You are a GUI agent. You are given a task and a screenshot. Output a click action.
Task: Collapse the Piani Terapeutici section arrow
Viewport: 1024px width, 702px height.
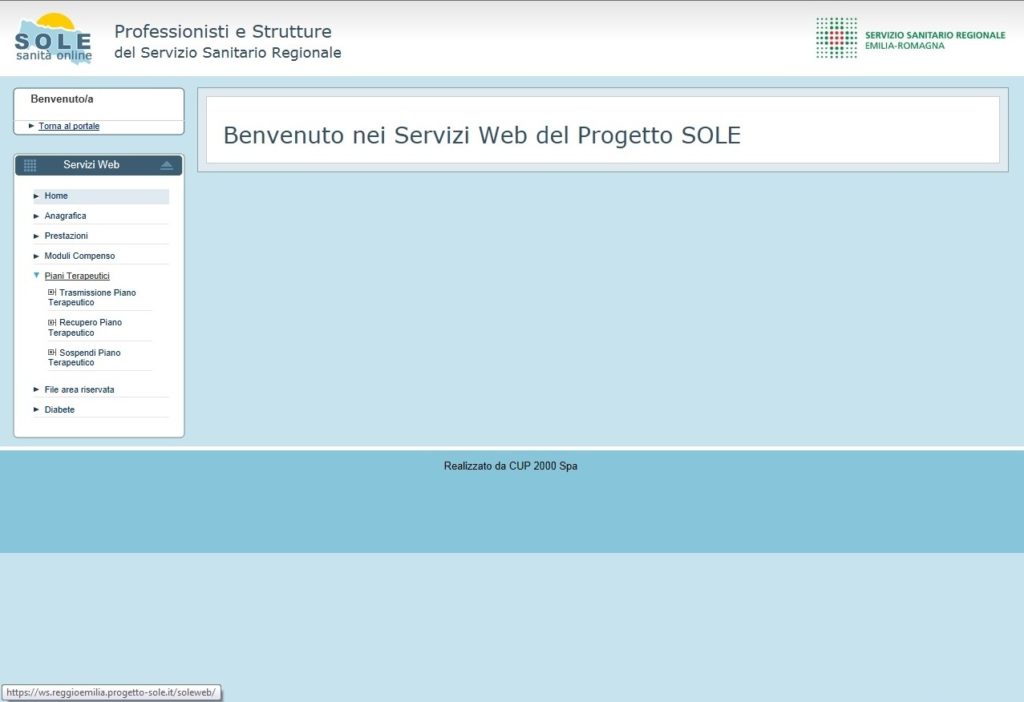tap(37, 275)
